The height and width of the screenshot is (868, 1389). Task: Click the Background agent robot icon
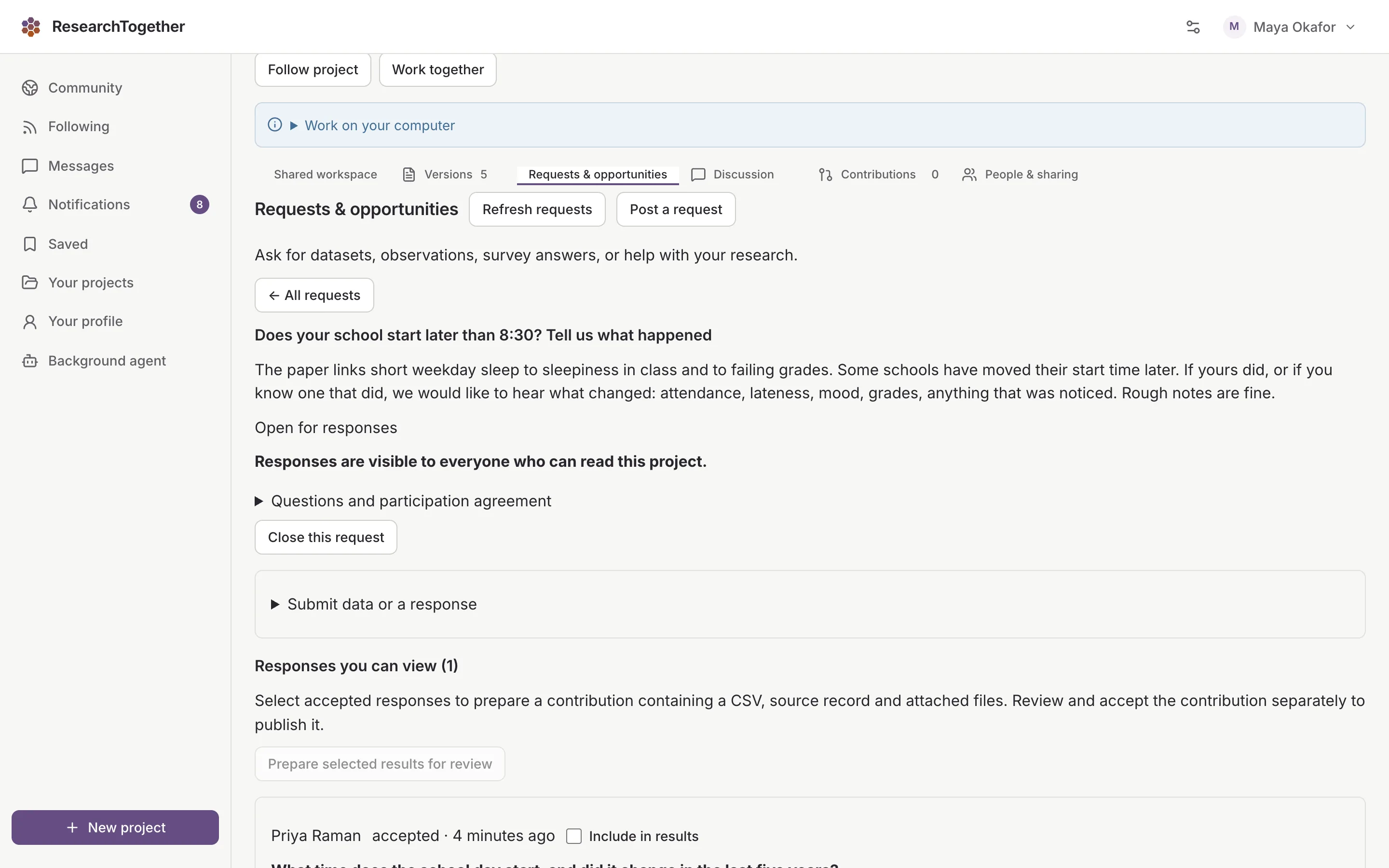pyautogui.click(x=30, y=361)
